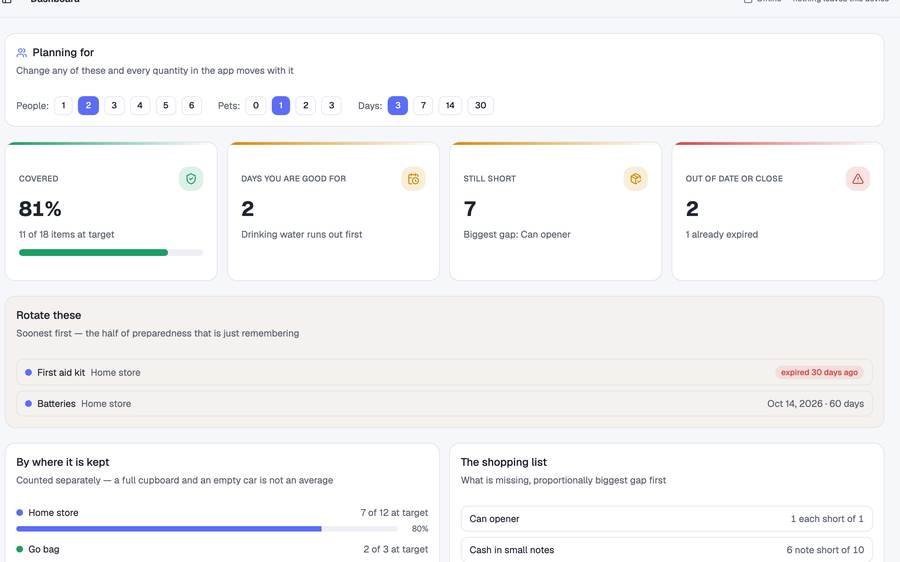This screenshot has height=562, width=900.
Task: Choose 4 people
Action: [140, 106]
